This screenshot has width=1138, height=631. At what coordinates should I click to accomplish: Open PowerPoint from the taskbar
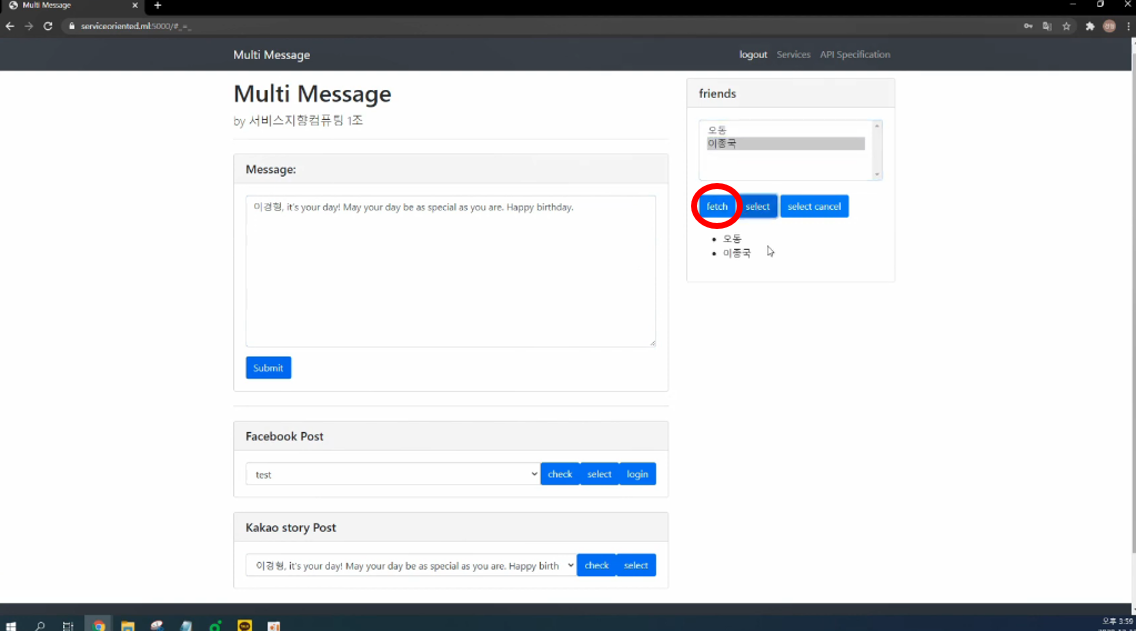274,625
